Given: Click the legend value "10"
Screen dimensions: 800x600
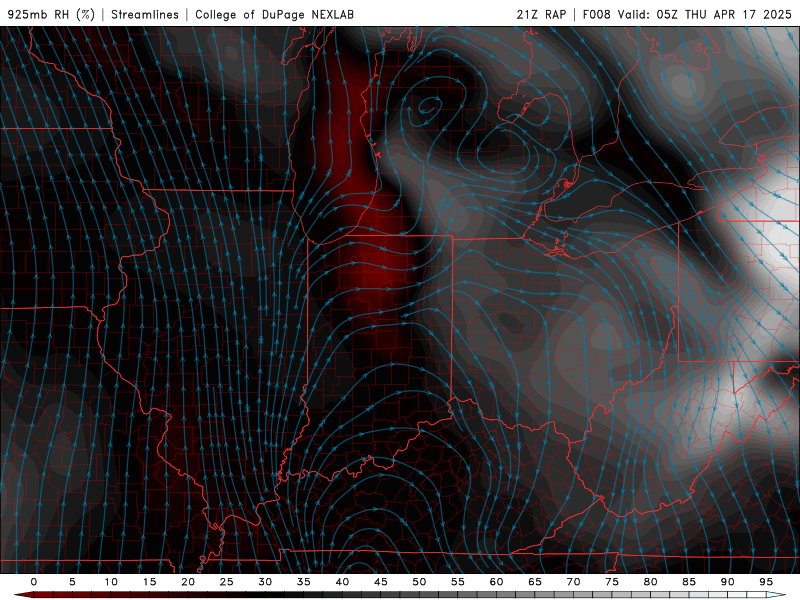Looking at the screenshot, I should click(x=111, y=582).
